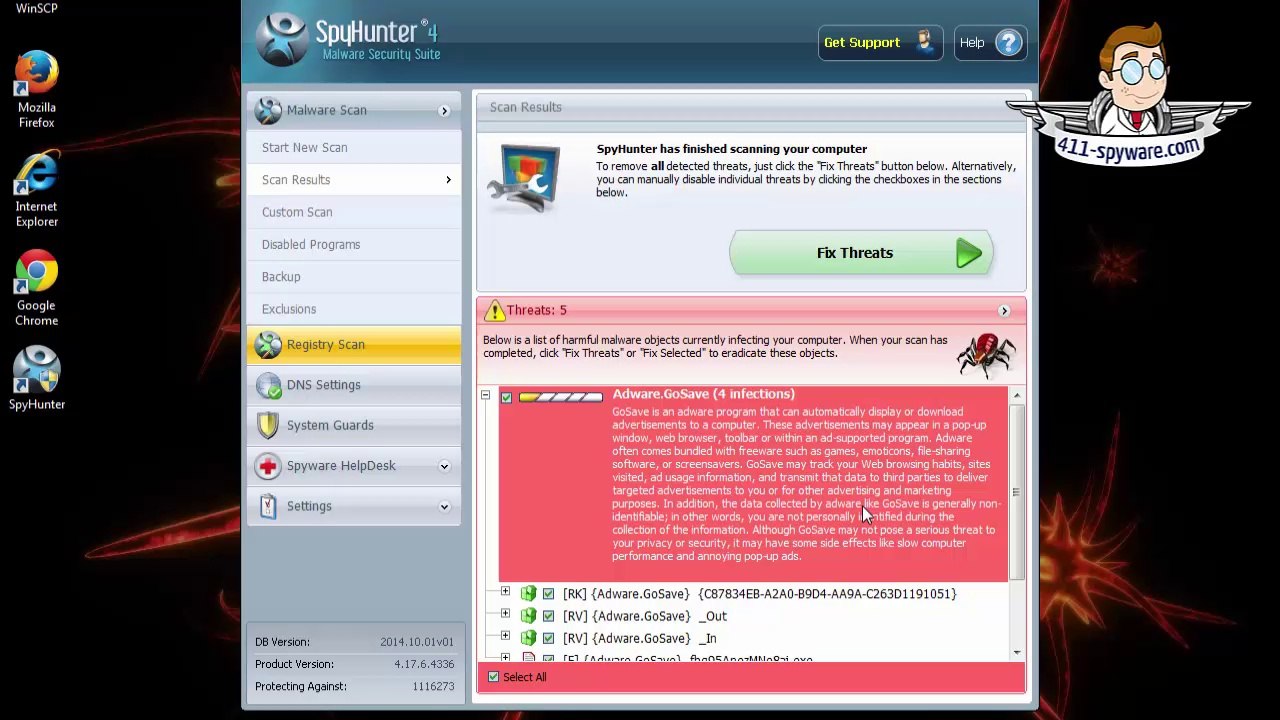The height and width of the screenshot is (720, 1280).
Task: Click the DB Version value 2014.10.01v01
Action: coord(417,642)
